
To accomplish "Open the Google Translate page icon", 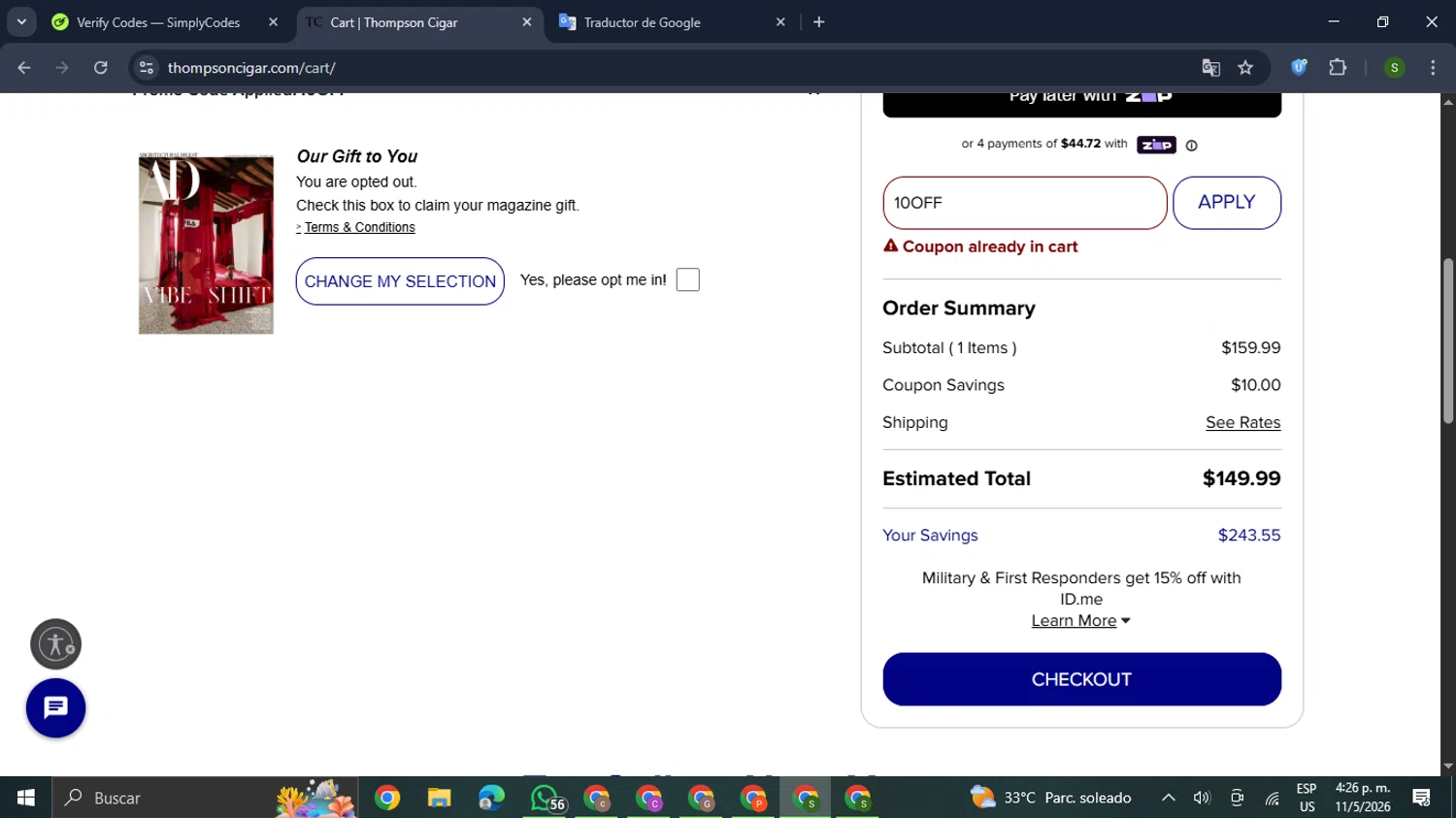I will click(x=1210, y=68).
